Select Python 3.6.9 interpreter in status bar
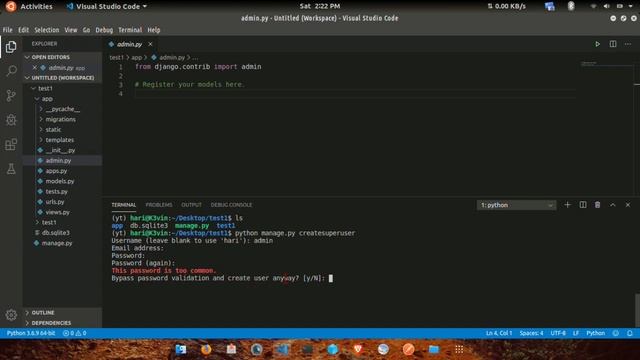This screenshot has width=640, height=360. [31, 333]
